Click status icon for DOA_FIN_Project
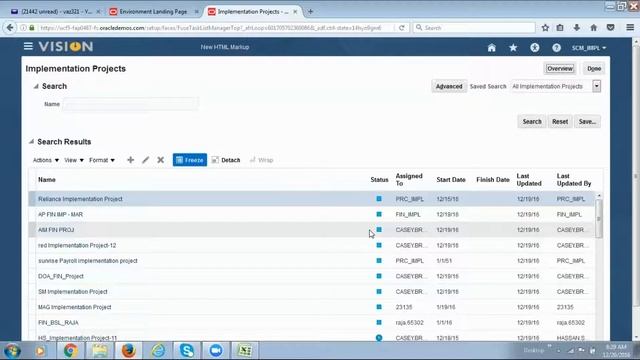640x360 pixels. (x=379, y=276)
